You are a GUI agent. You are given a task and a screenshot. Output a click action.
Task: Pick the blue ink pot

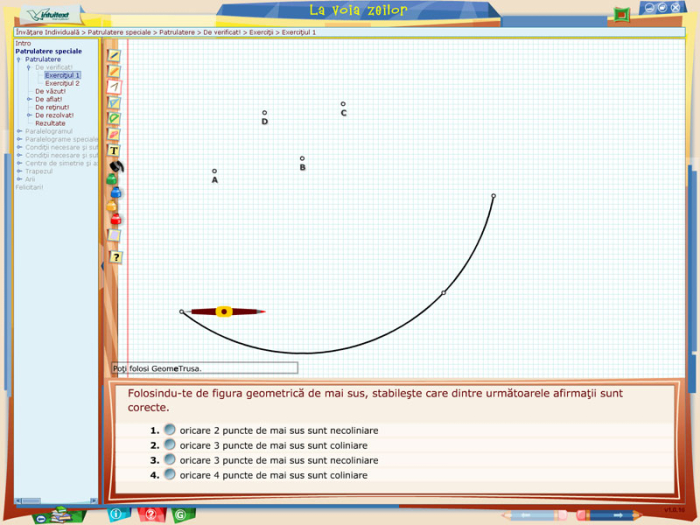pos(116,192)
